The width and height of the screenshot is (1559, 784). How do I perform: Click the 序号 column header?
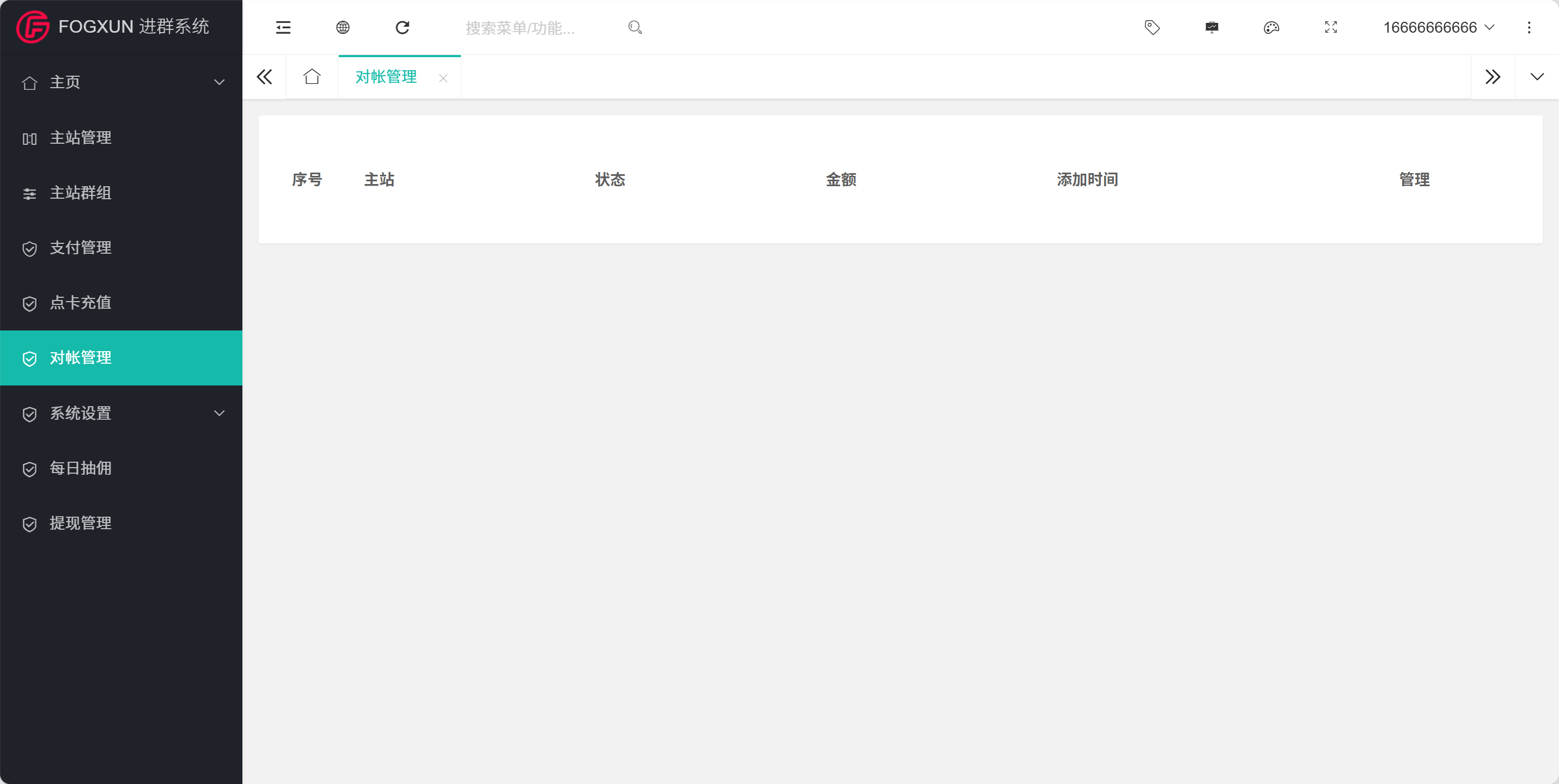click(307, 180)
